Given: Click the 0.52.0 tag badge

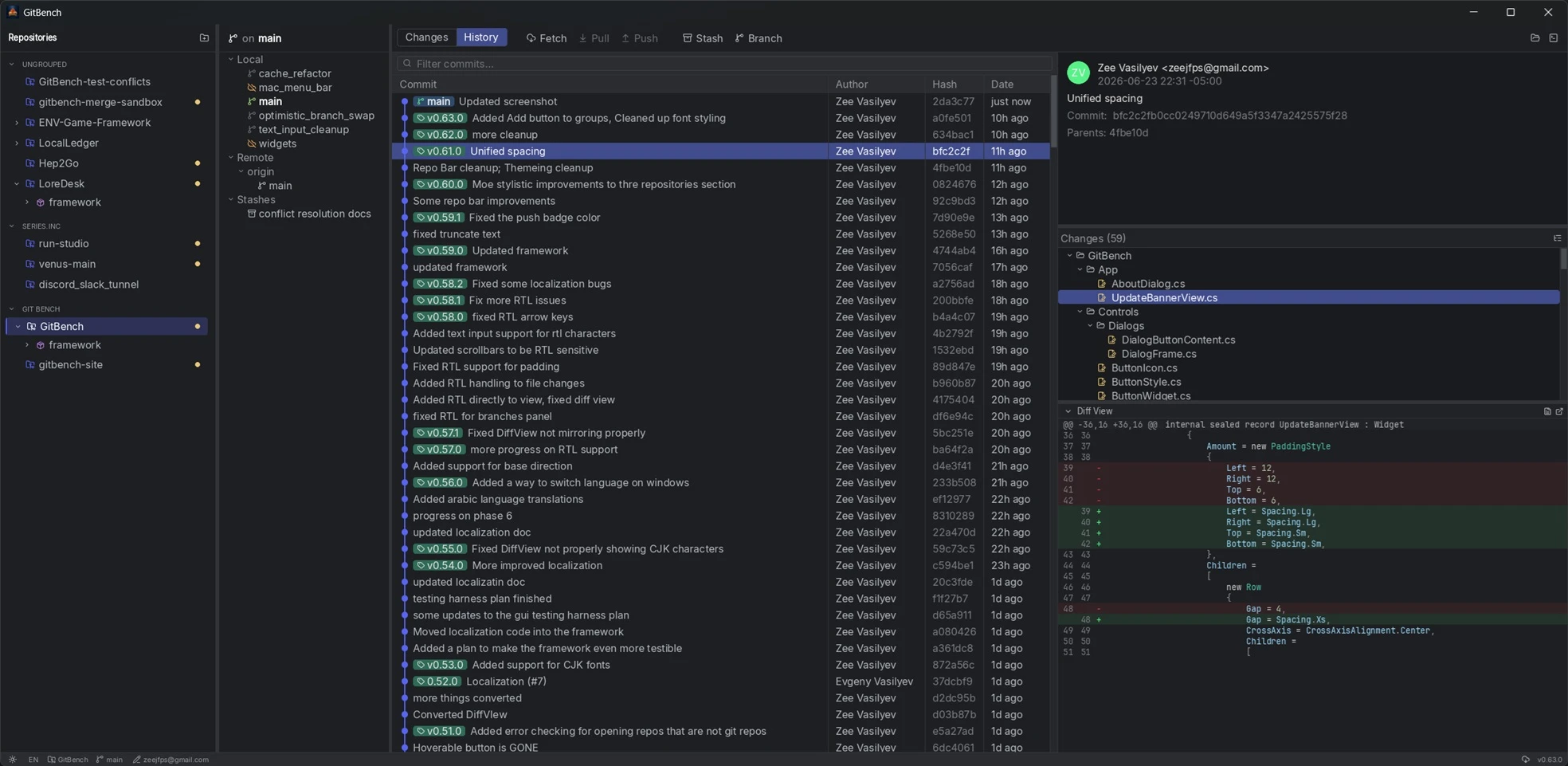Looking at the screenshot, I should pyautogui.click(x=437, y=682).
